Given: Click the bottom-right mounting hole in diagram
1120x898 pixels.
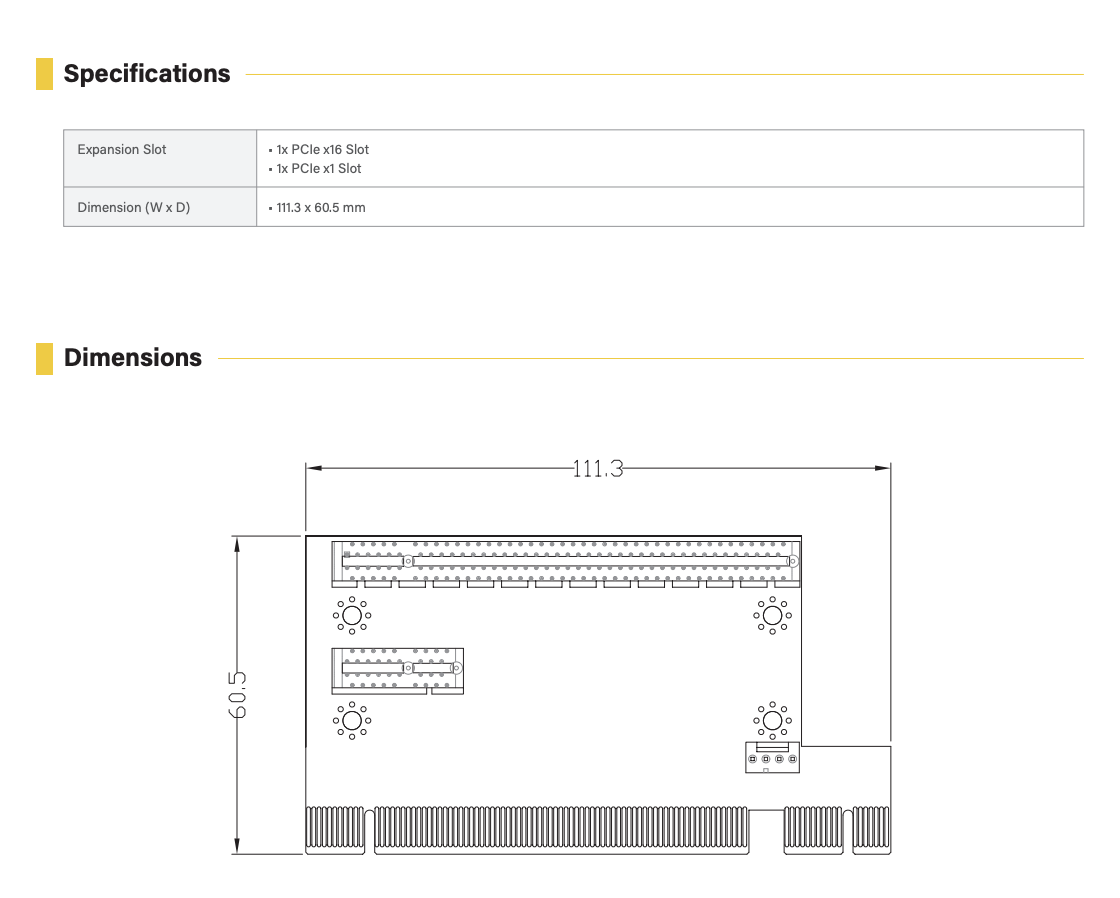Looking at the screenshot, I should click(x=771, y=720).
